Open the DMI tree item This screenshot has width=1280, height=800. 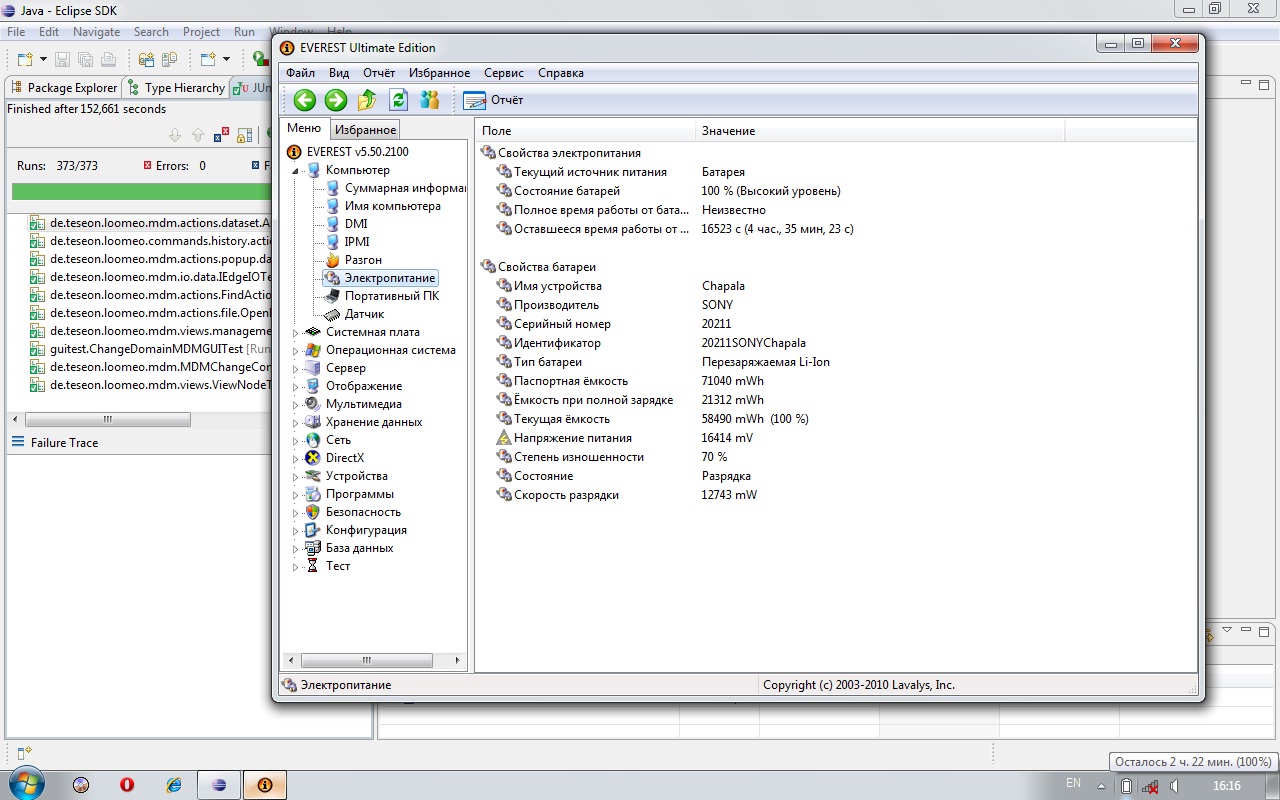click(x=347, y=224)
